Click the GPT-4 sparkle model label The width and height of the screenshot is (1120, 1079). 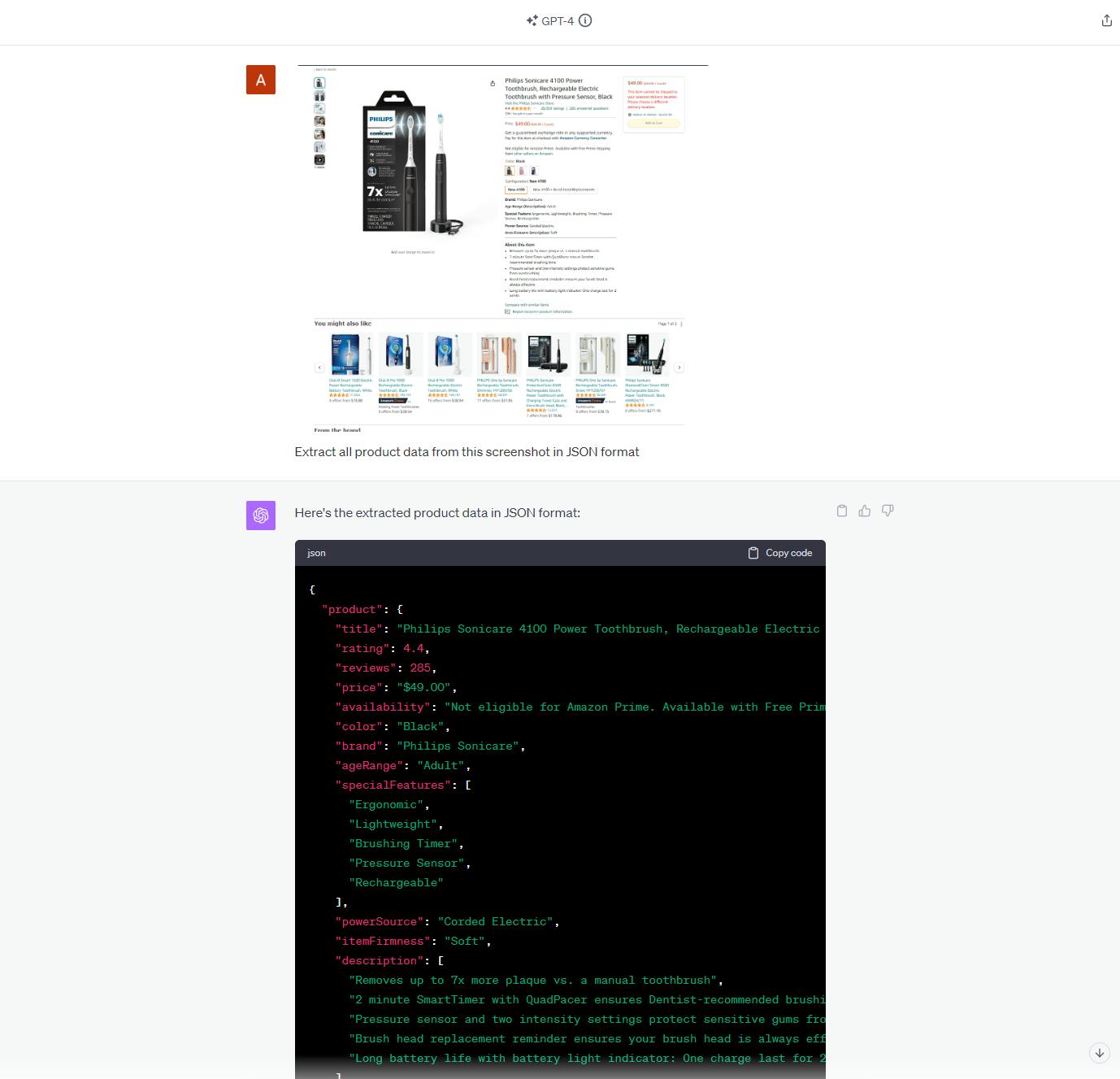550,21
